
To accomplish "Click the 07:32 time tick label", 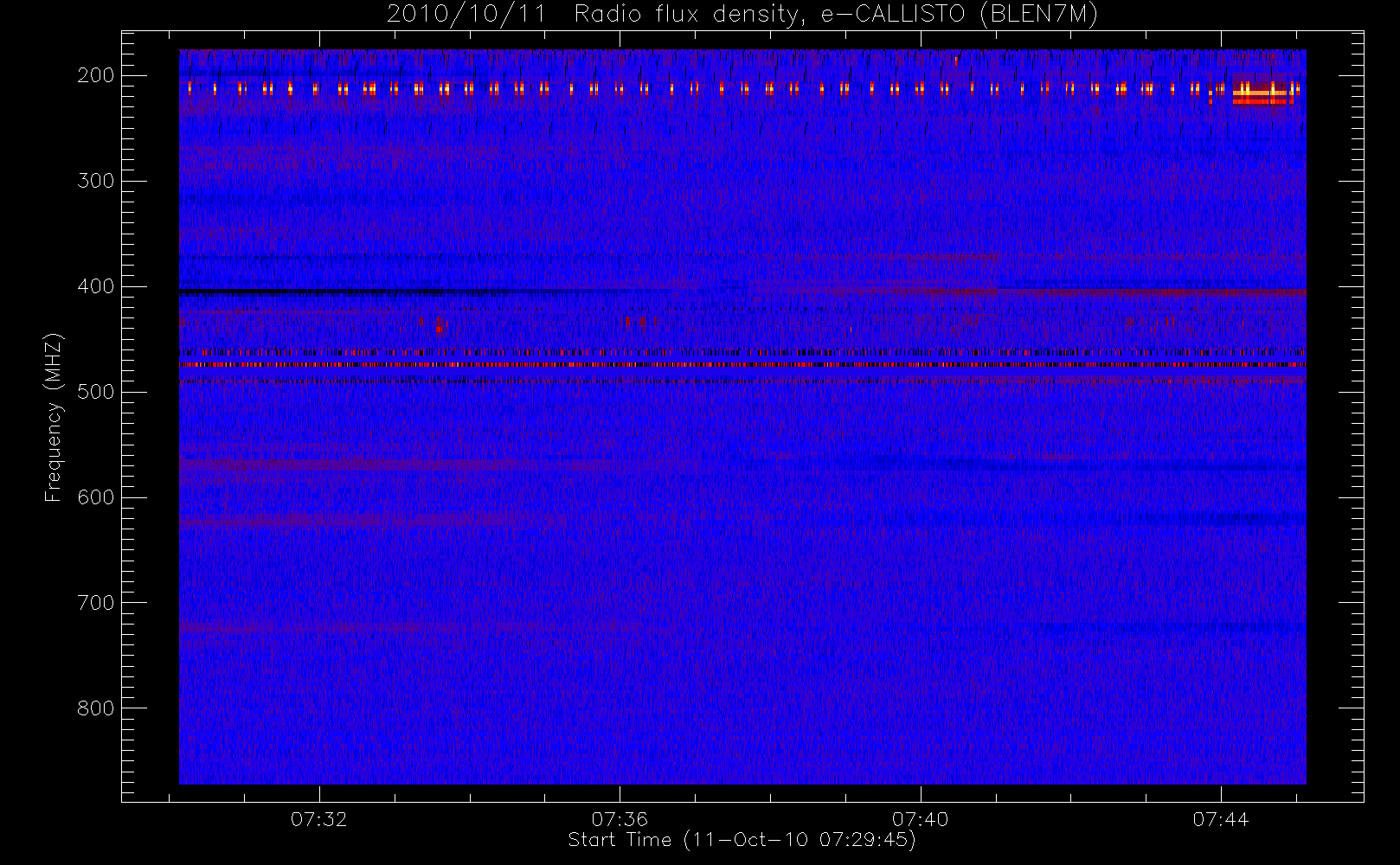I will click(318, 819).
